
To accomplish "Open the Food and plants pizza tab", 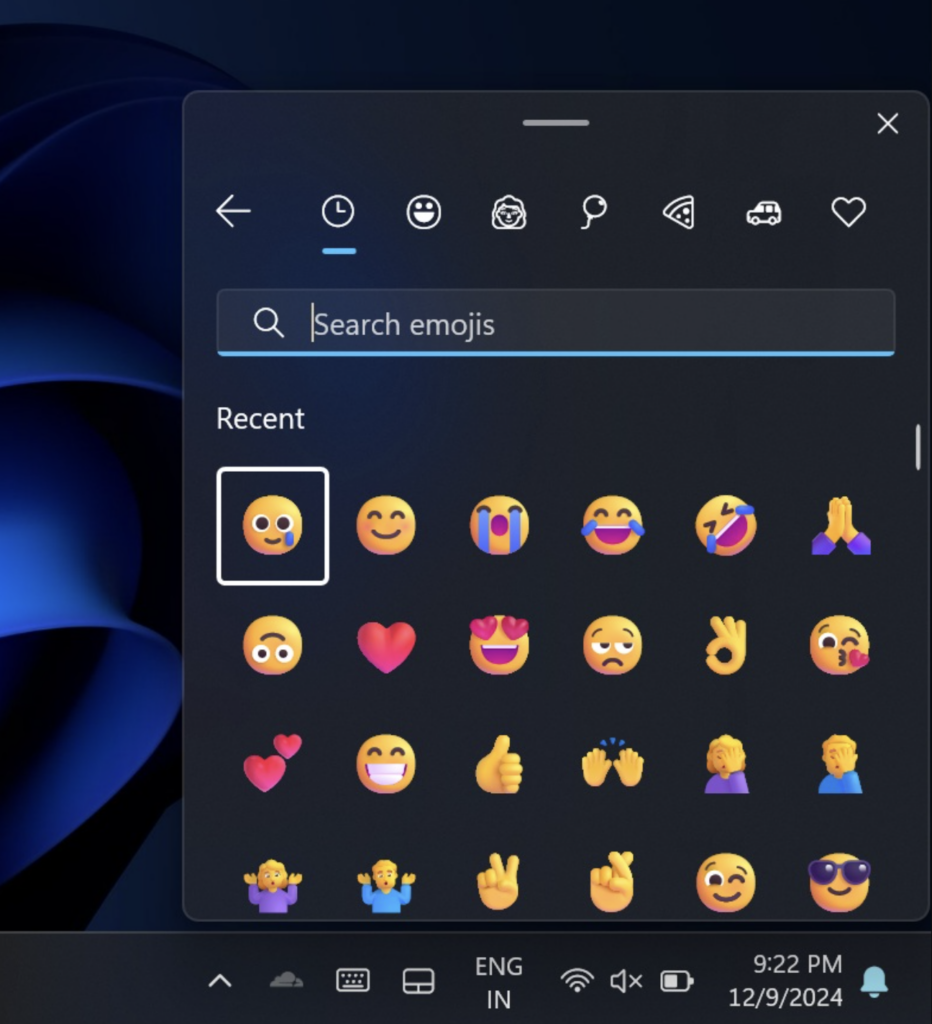I will tap(679, 212).
